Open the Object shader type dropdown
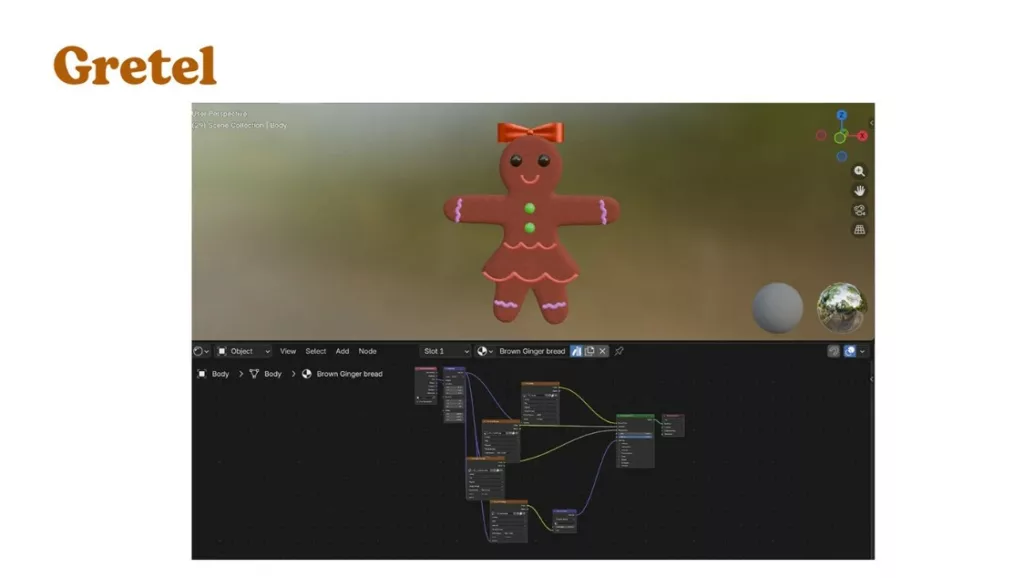The image size is (1024, 578). coord(244,351)
